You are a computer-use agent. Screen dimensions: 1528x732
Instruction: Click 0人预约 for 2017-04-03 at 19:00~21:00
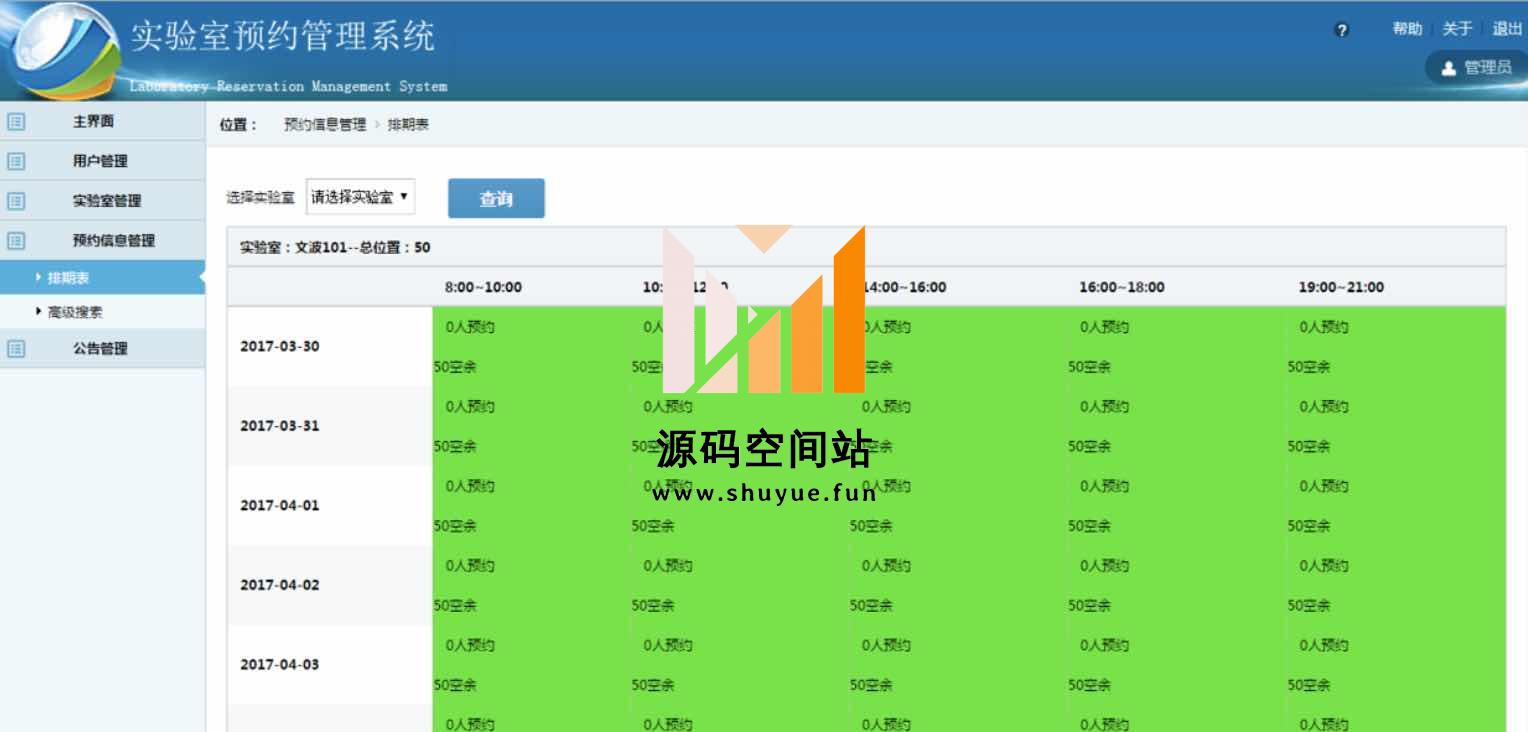point(1324,646)
